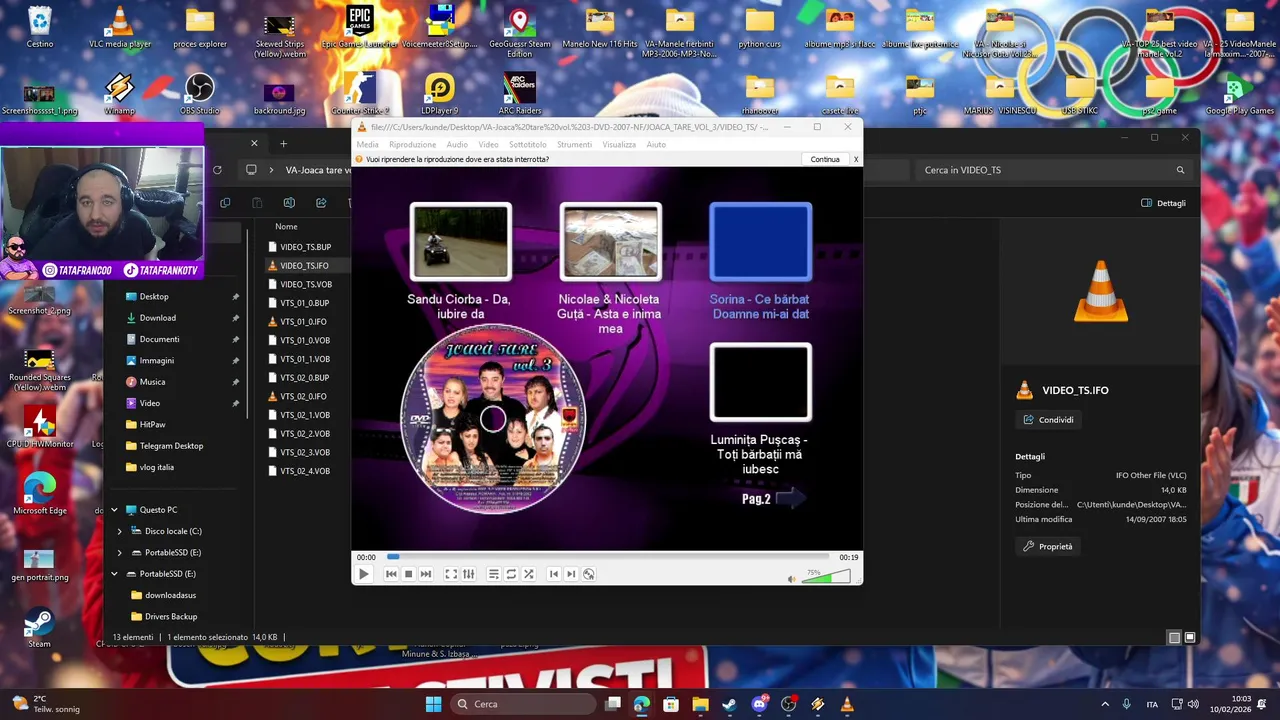Click the Explorer refresh icon
Screen dimensions: 1280x720
(217, 170)
